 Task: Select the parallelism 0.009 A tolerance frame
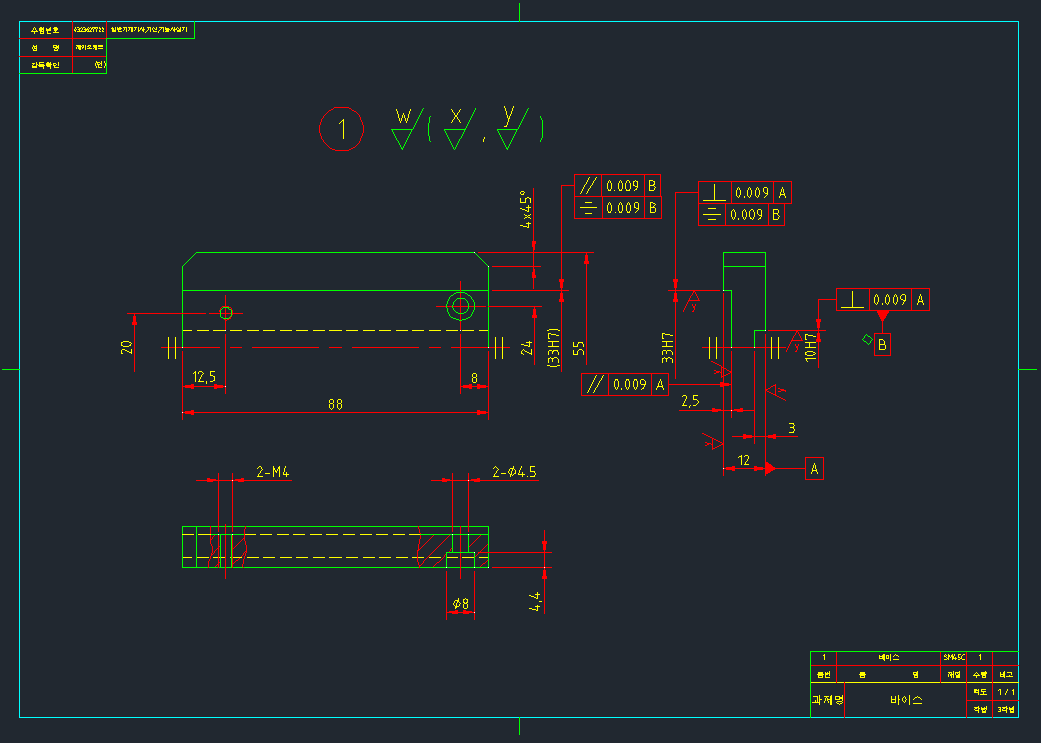point(625,384)
